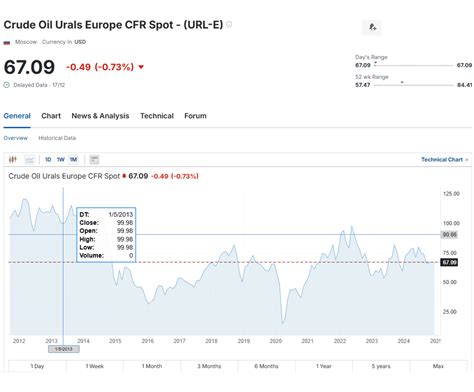474x392 pixels.
Task: Click the info icon beside the (URL-E) title
Action: pos(229,24)
